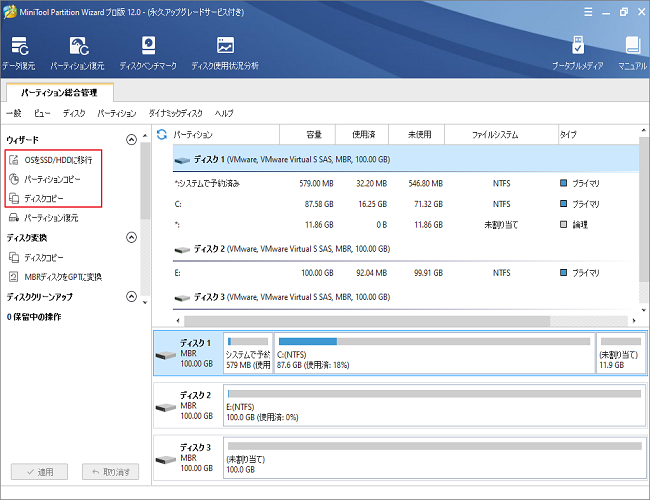Collapse the ディスククリーンアップ section
Viewport: 650px width, 500px height.
pyautogui.click(x=131, y=297)
